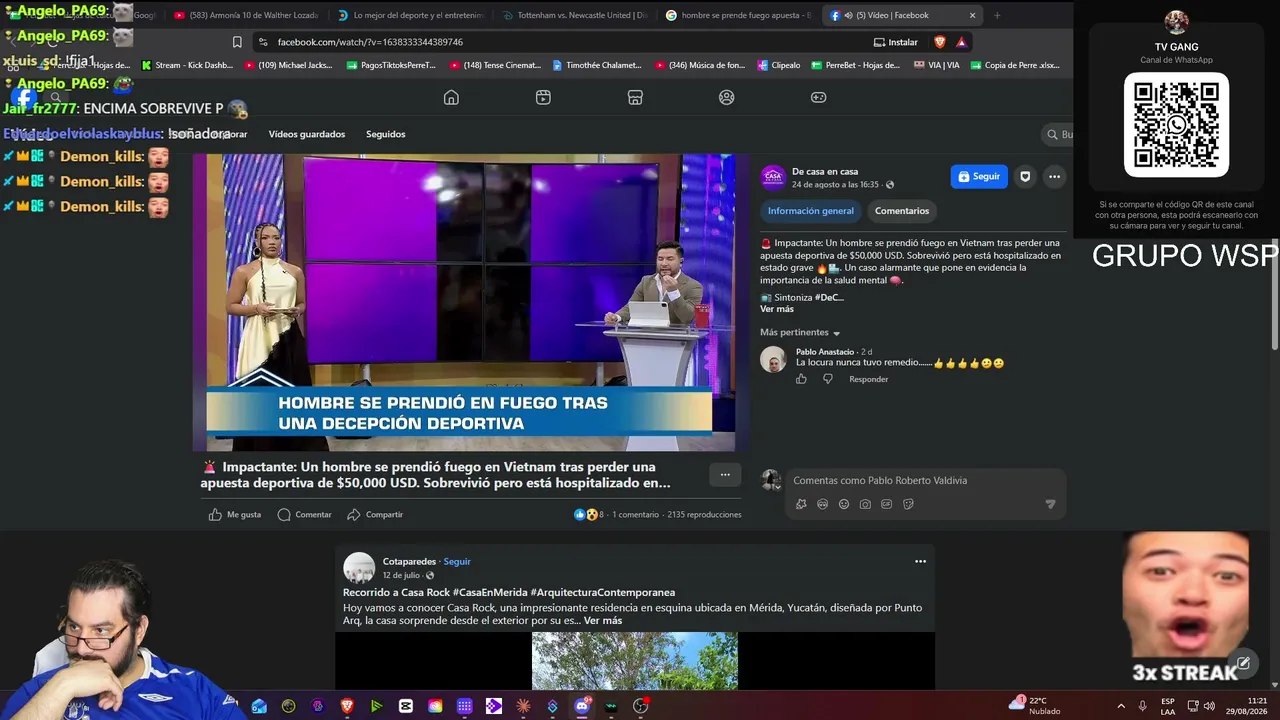Open the Timothée Chalamet bookmark

pos(597,65)
